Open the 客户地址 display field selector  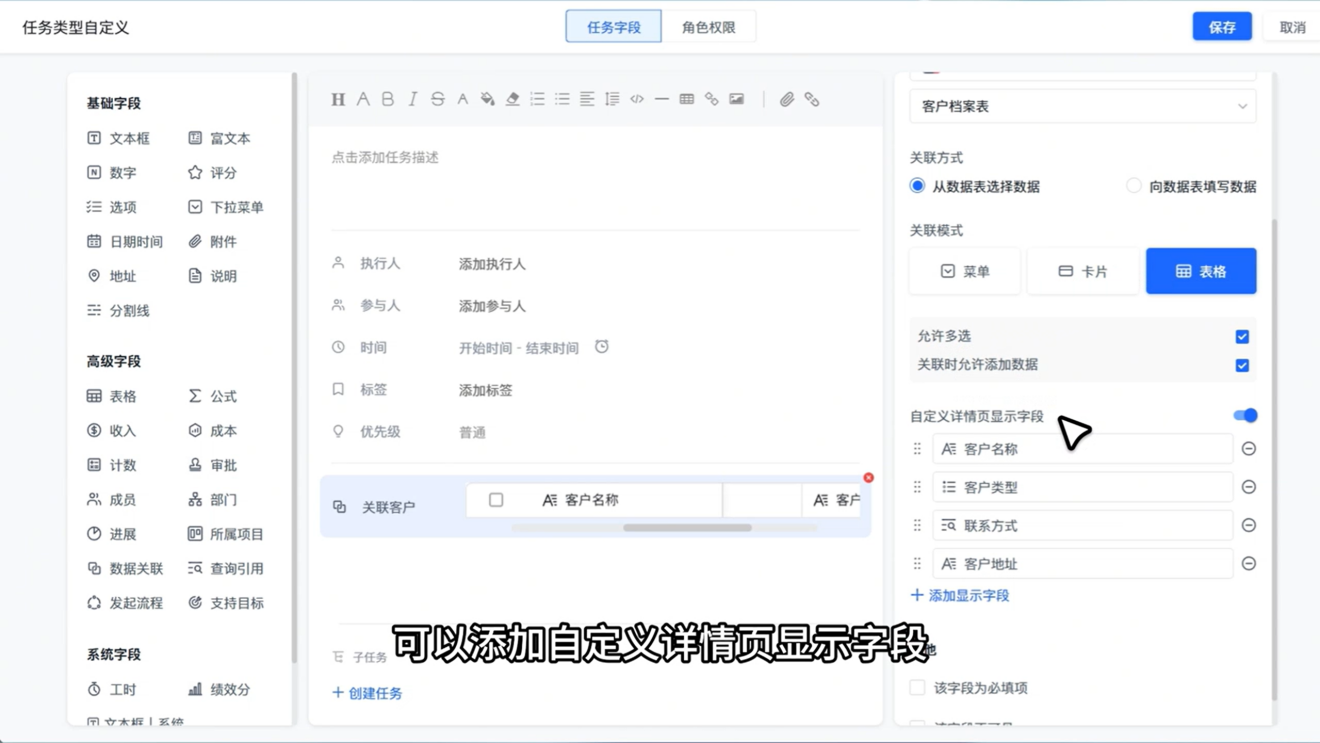click(1083, 564)
